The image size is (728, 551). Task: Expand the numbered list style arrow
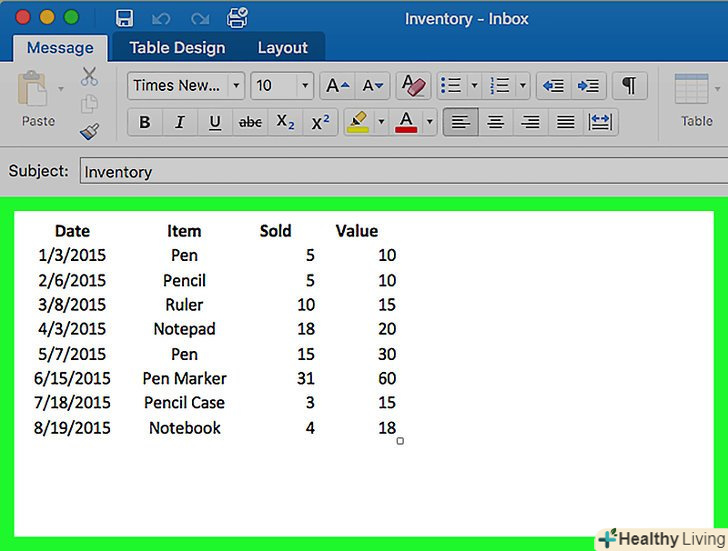pos(522,86)
